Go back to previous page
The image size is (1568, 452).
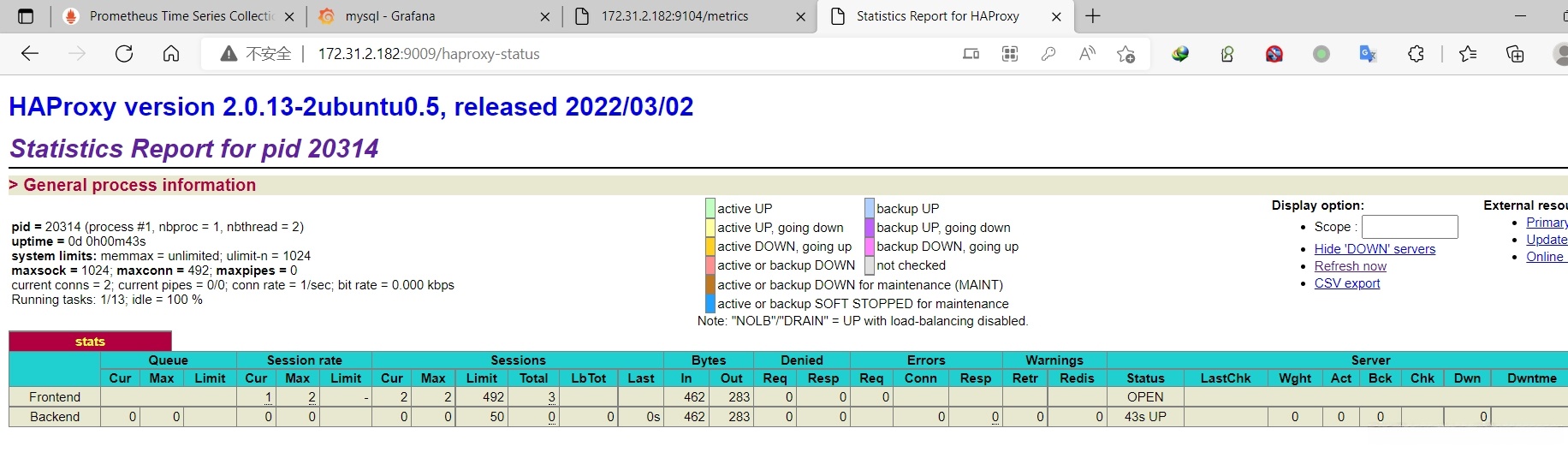click(30, 54)
